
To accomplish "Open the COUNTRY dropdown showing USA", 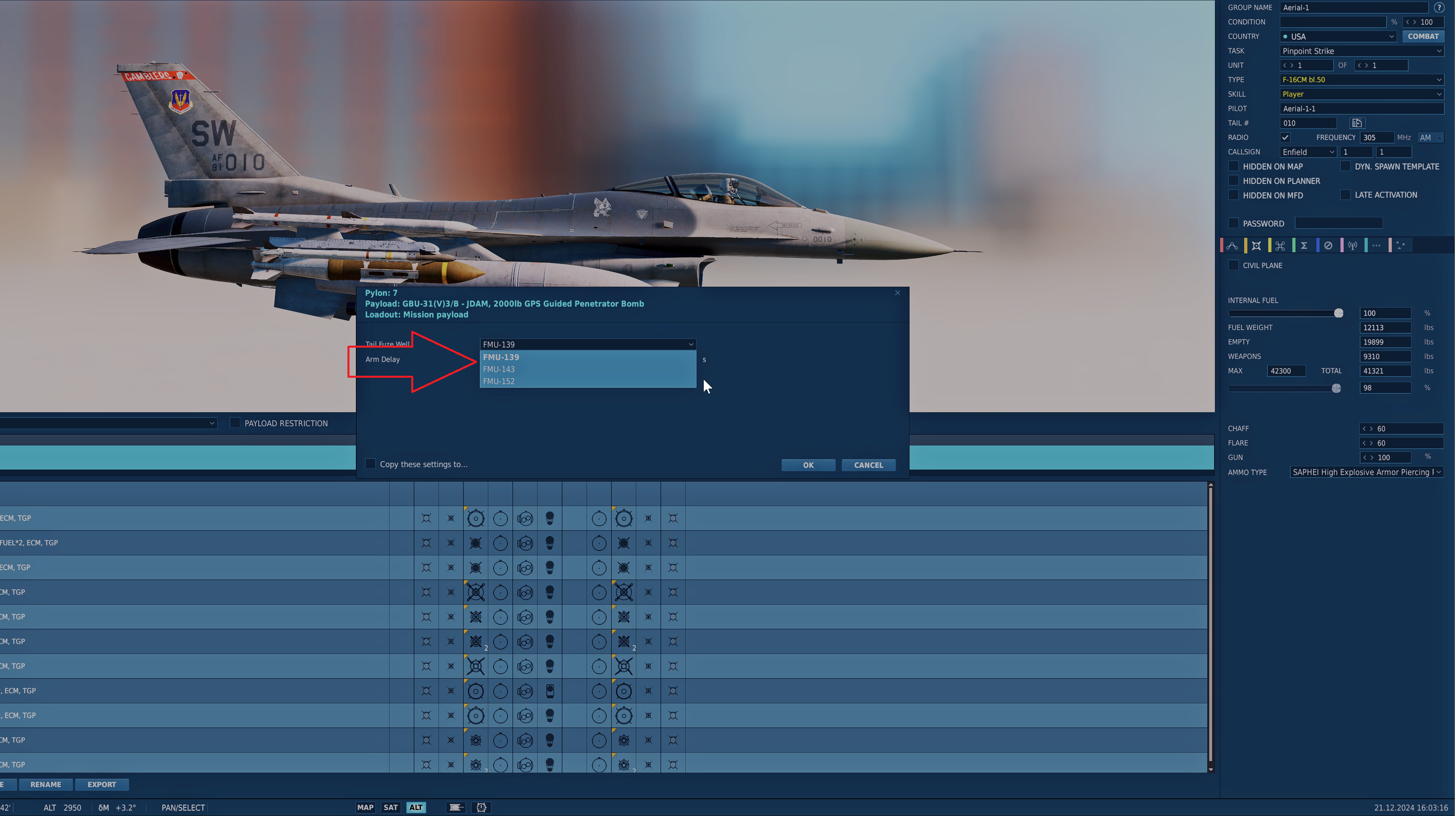I will pos(1338,36).
